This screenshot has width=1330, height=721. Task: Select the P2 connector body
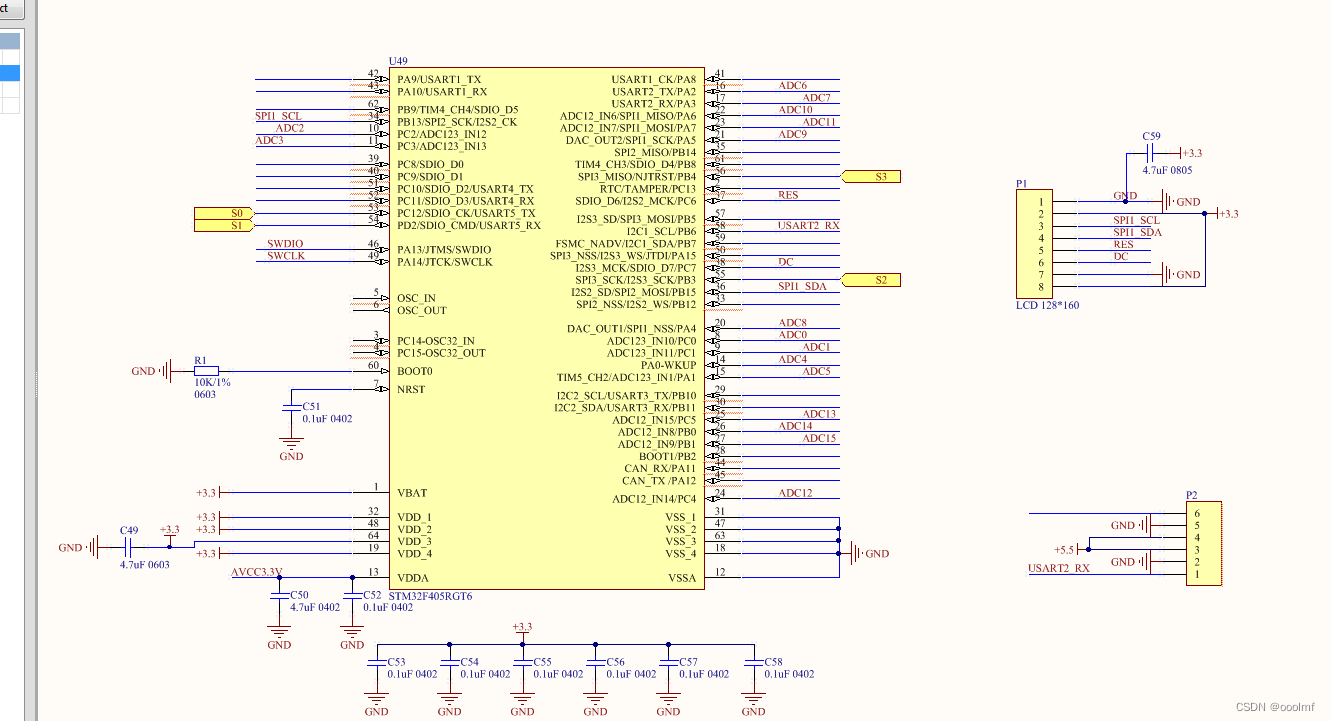[x=1204, y=543]
